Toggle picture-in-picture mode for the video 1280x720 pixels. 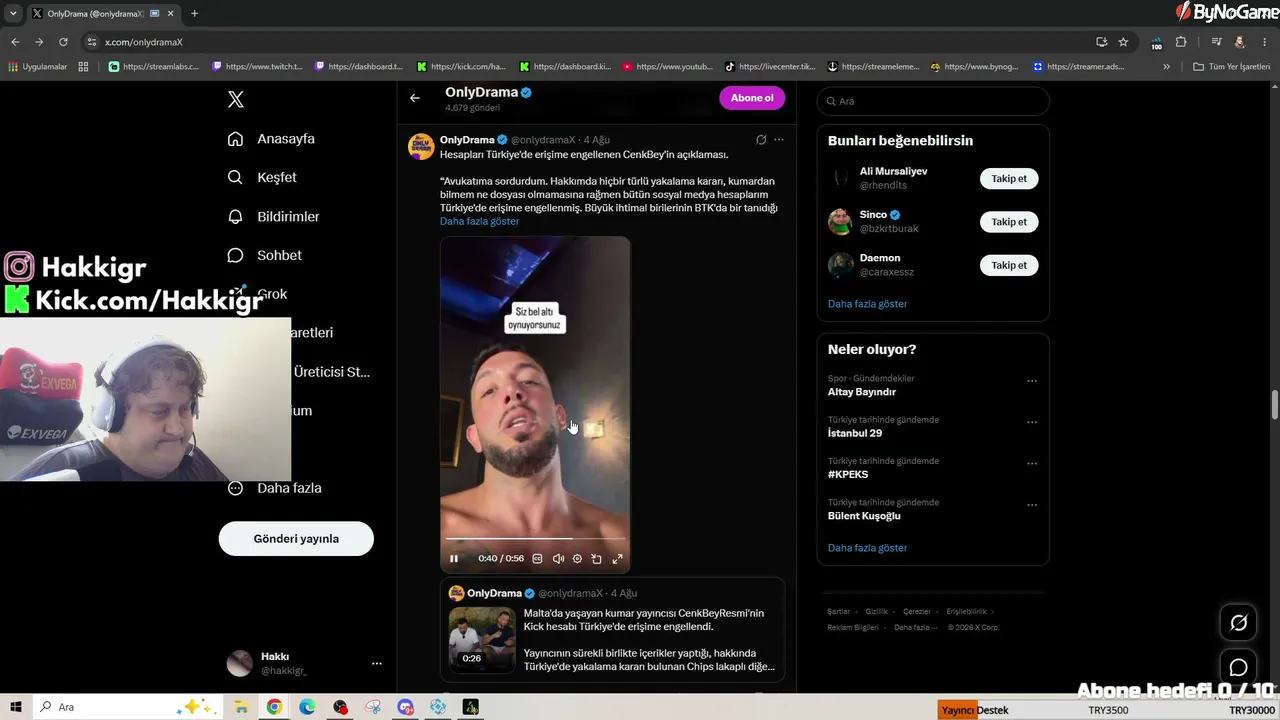(x=596, y=559)
